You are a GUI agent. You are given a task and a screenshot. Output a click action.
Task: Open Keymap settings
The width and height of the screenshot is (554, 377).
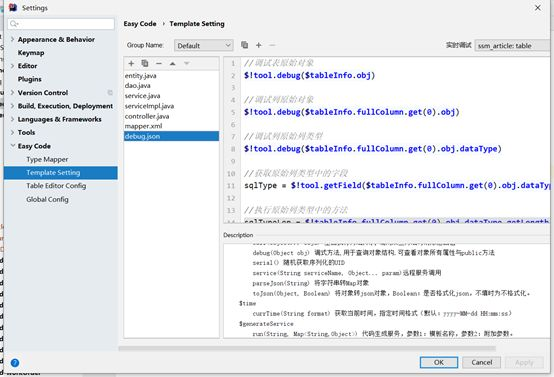click(31, 53)
